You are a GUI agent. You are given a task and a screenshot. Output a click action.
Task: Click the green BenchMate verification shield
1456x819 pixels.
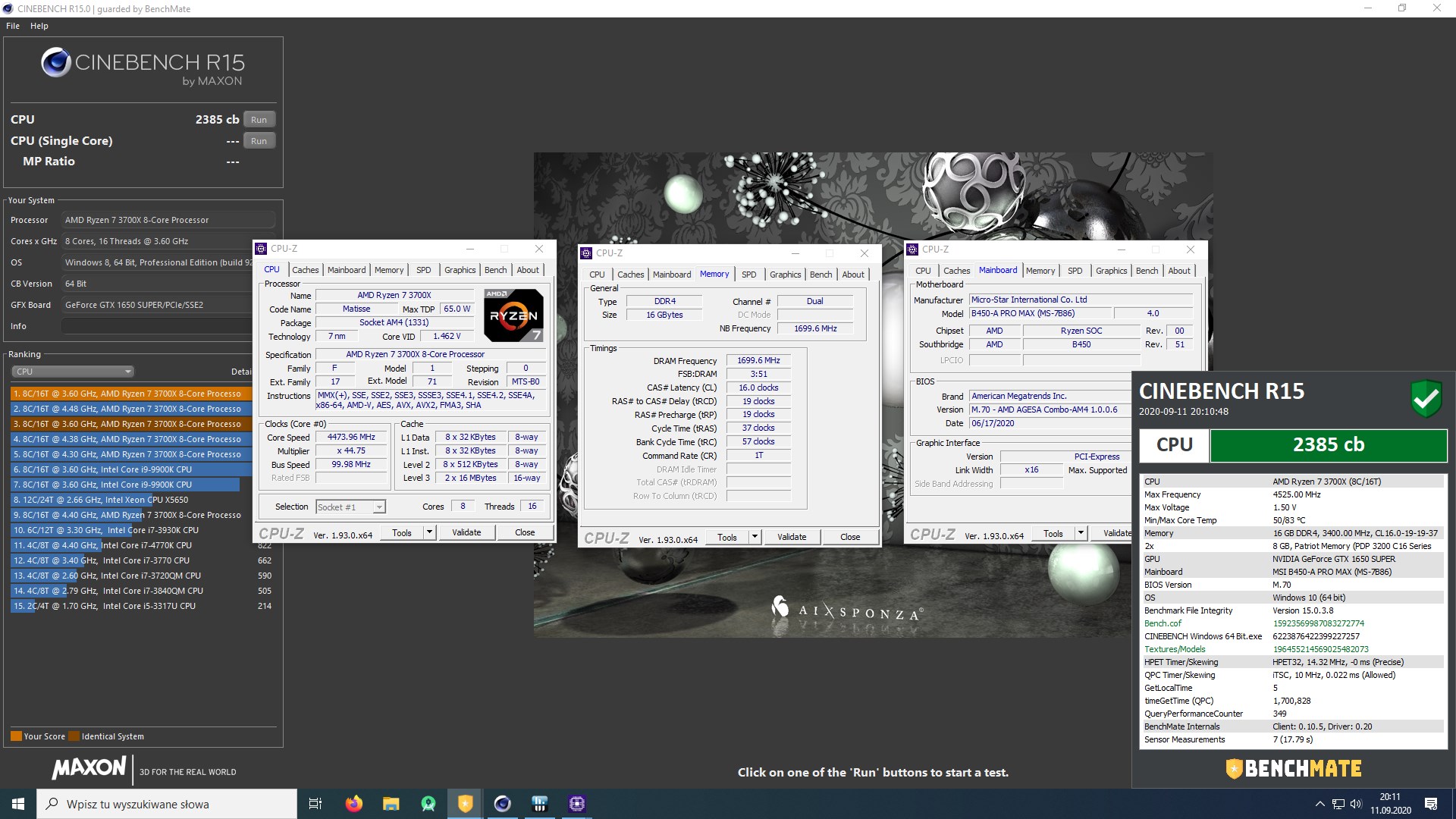point(1426,398)
